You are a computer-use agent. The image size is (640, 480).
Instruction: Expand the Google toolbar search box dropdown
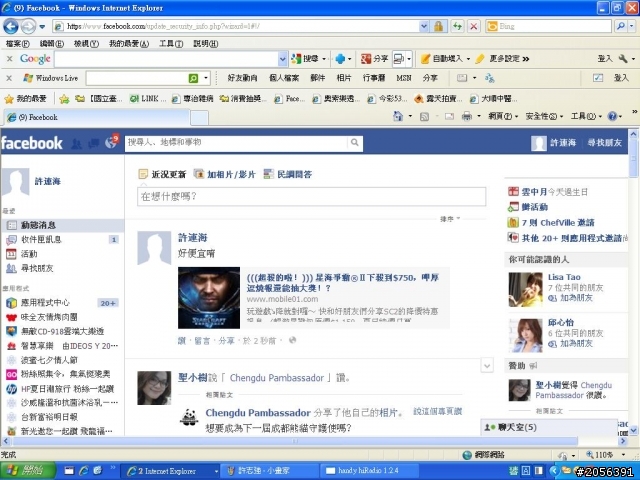pos(282,59)
